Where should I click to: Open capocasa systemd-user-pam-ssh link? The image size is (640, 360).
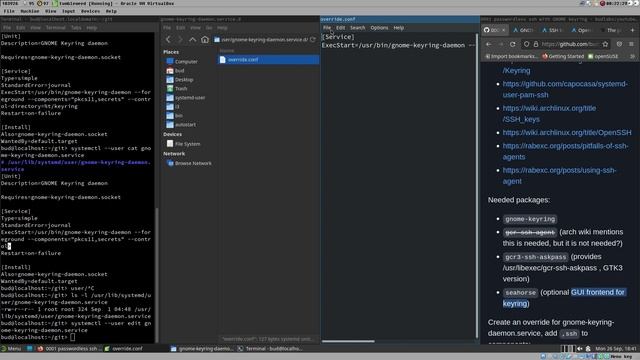pyautogui.click(x=565, y=89)
